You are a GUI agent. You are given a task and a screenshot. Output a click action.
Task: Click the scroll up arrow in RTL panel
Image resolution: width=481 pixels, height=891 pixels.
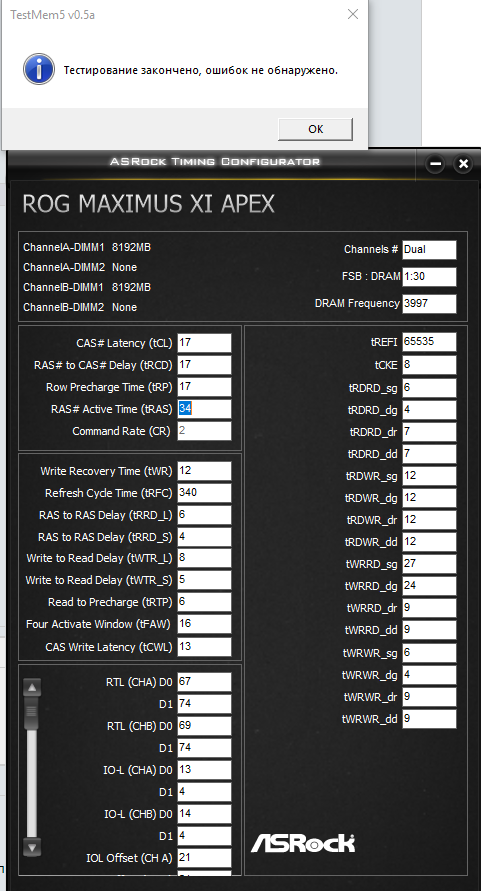32,688
